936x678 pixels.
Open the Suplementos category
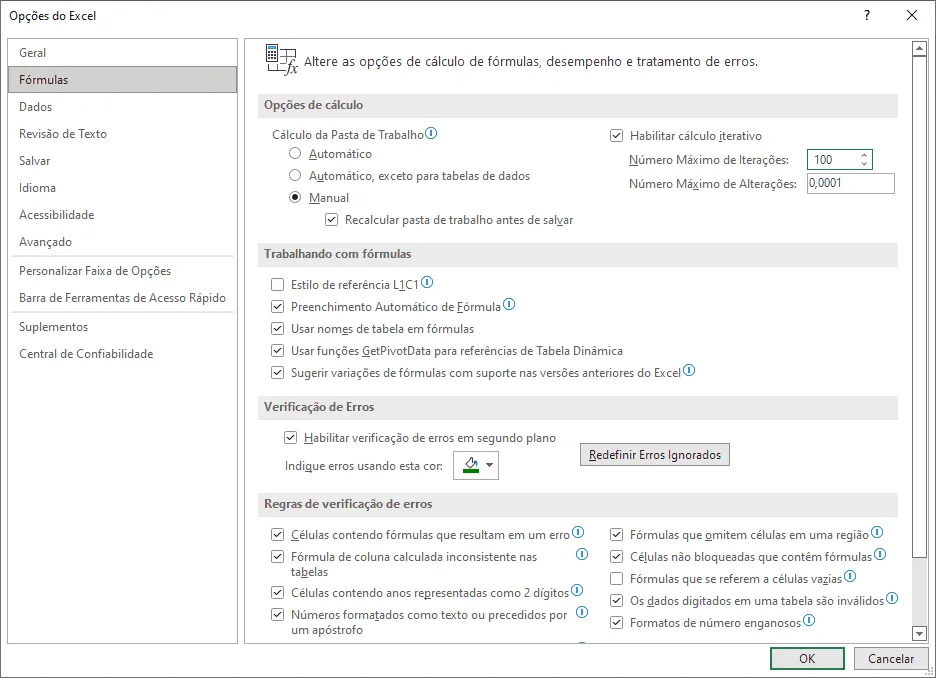point(122,326)
